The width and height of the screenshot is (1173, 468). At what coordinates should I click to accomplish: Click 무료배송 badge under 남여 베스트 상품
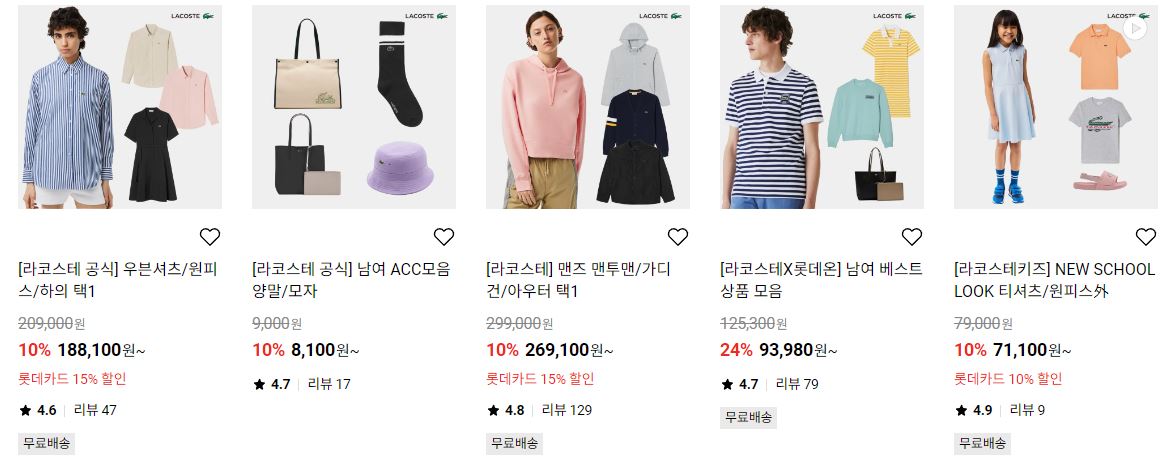(749, 417)
